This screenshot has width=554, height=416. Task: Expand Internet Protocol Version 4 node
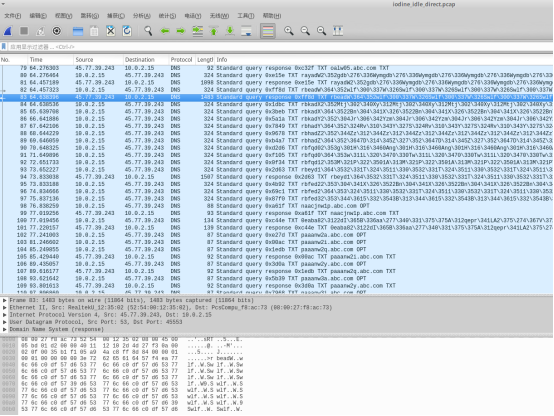5,315
